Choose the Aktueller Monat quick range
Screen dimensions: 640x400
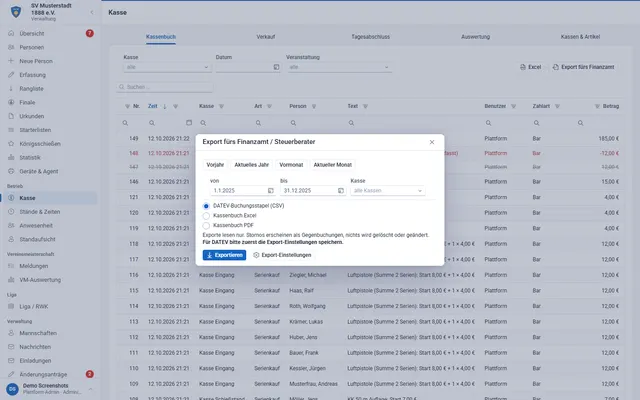click(333, 165)
